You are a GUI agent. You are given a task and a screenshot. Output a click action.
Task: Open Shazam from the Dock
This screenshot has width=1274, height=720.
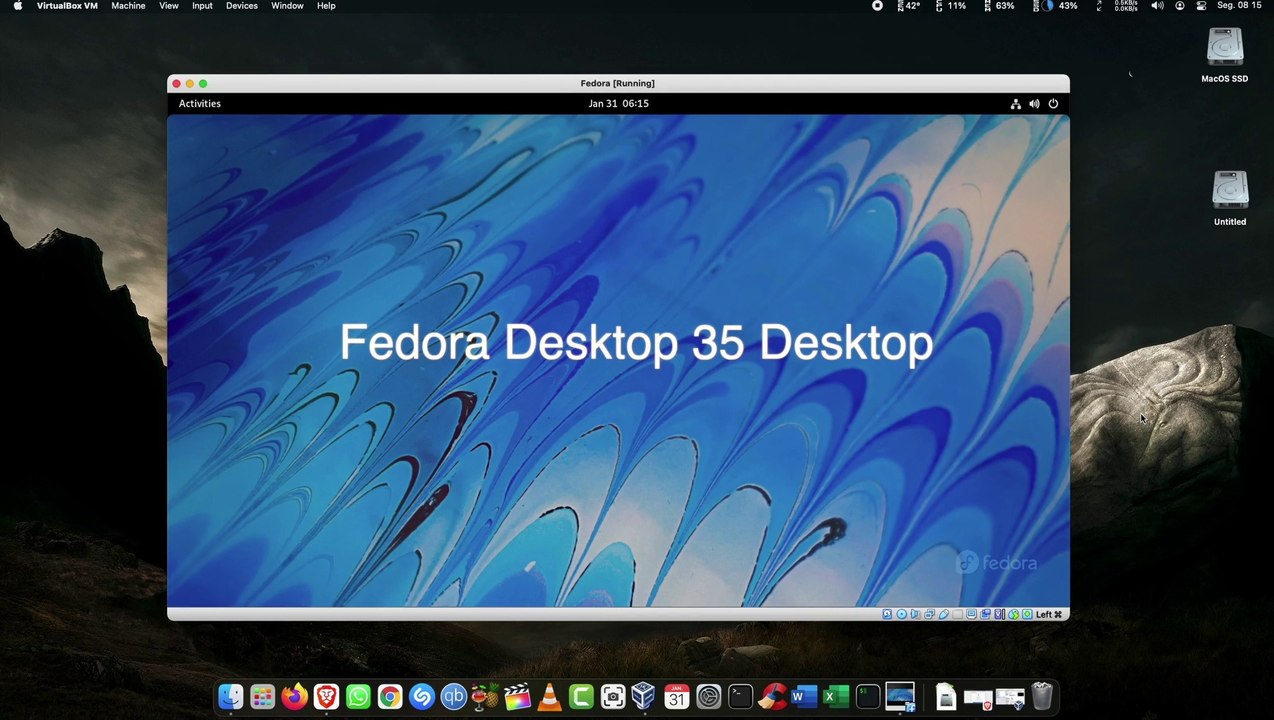click(x=422, y=697)
